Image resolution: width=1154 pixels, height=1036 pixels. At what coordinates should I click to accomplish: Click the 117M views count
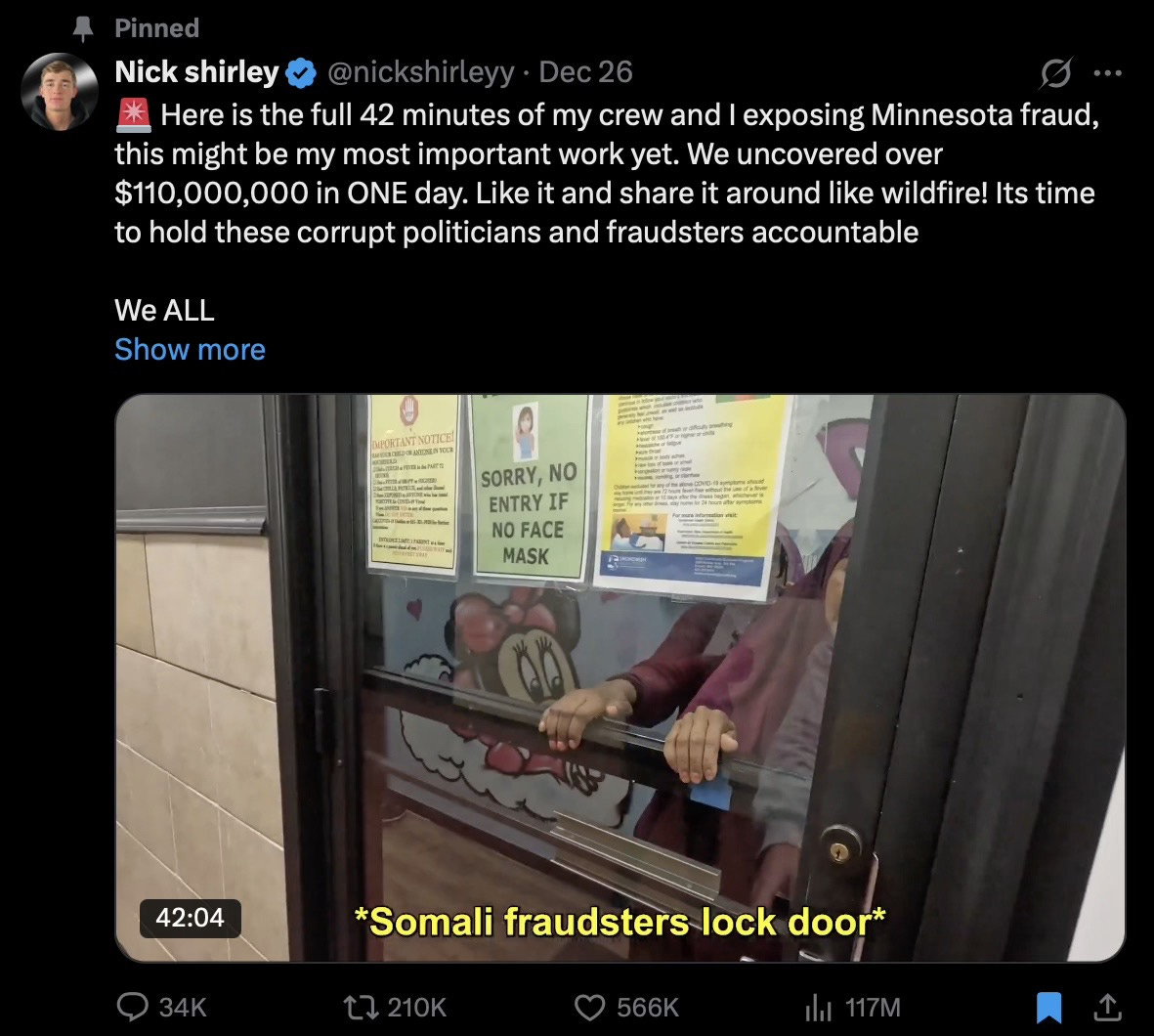tap(873, 1008)
